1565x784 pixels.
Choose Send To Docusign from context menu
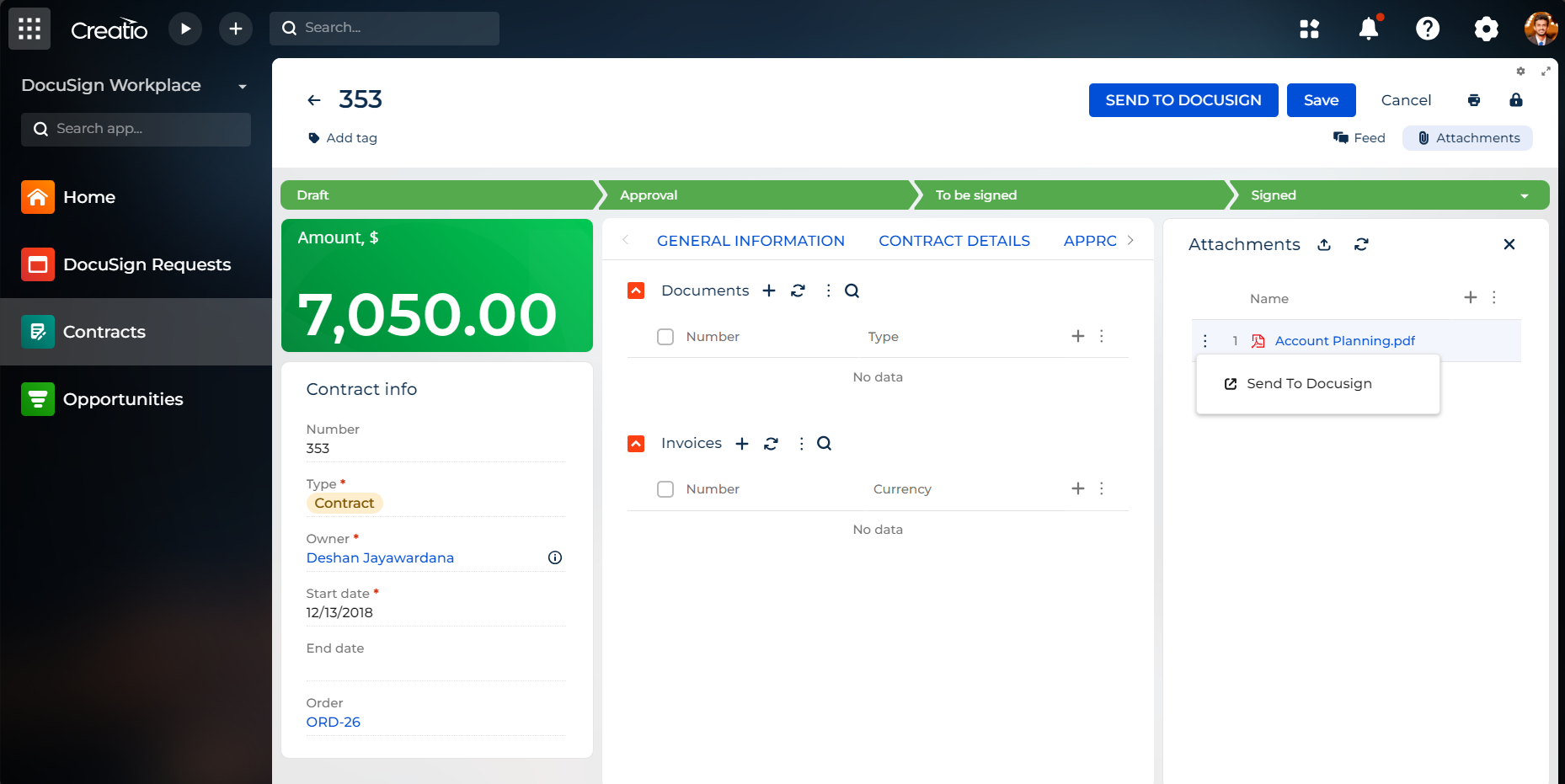coord(1318,384)
